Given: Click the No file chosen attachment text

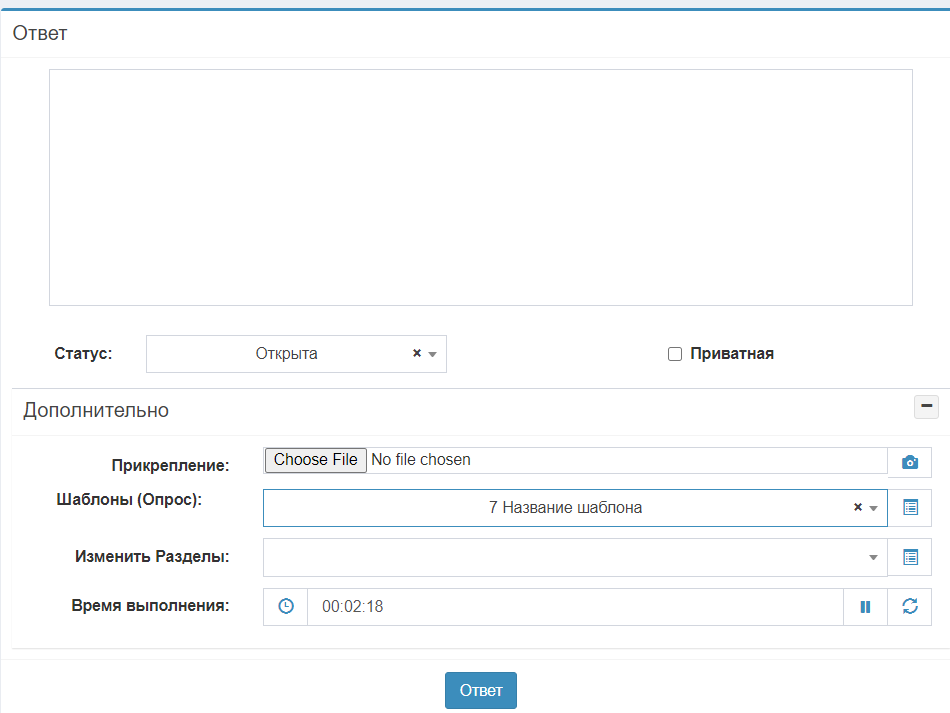Looking at the screenshot, I should [x=420, y=460].
